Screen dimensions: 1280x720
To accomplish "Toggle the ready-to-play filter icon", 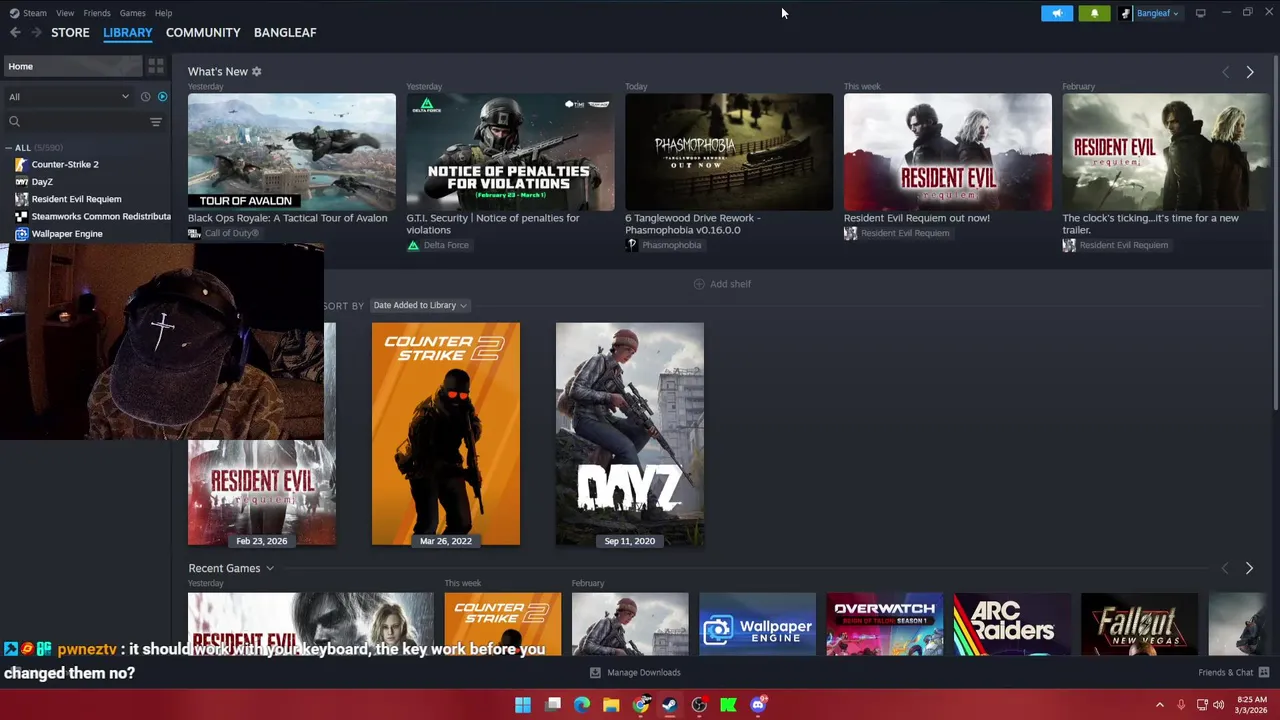I will (162, 97).
